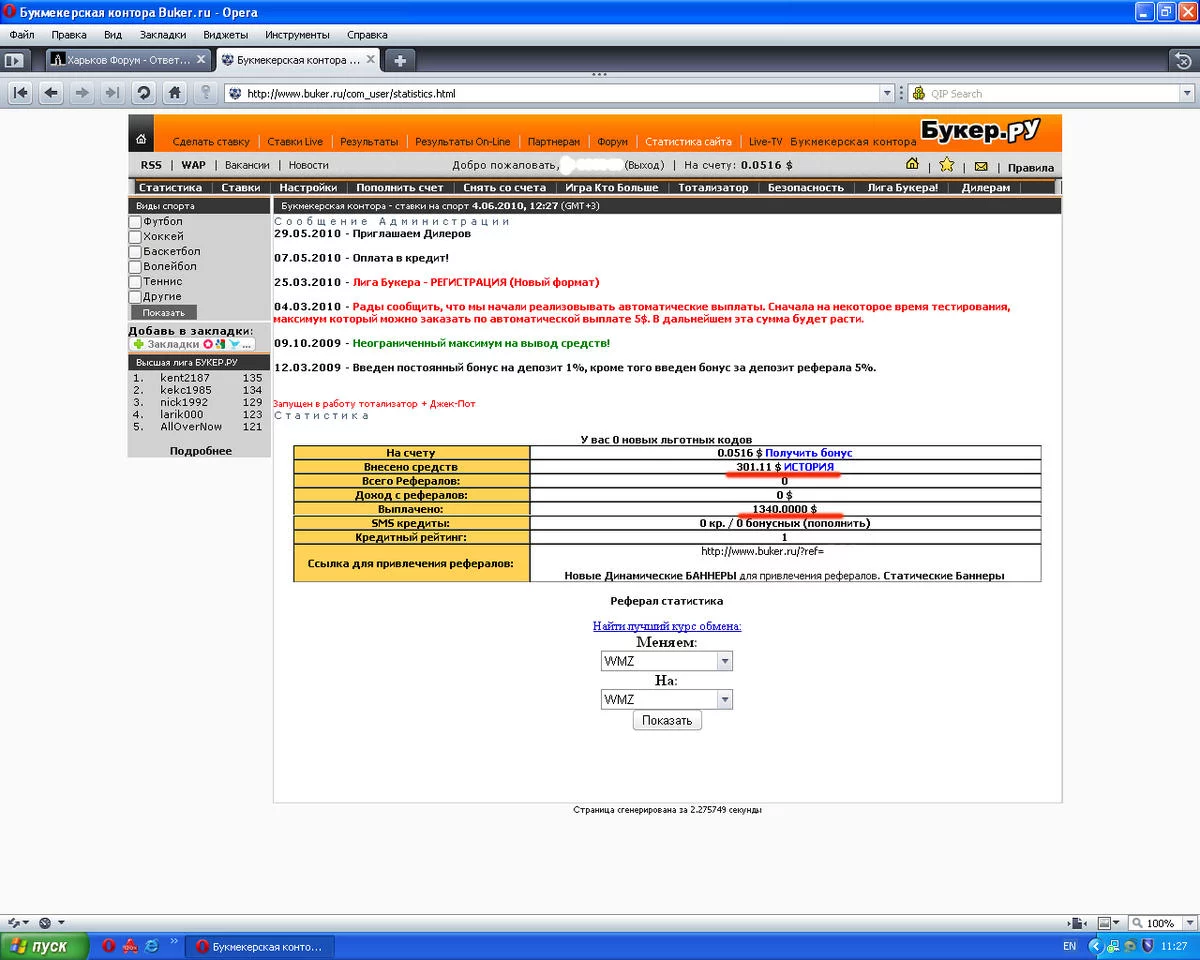Open the Ставки site tab
Screen dimensions: 1200x960
point(241,187)
